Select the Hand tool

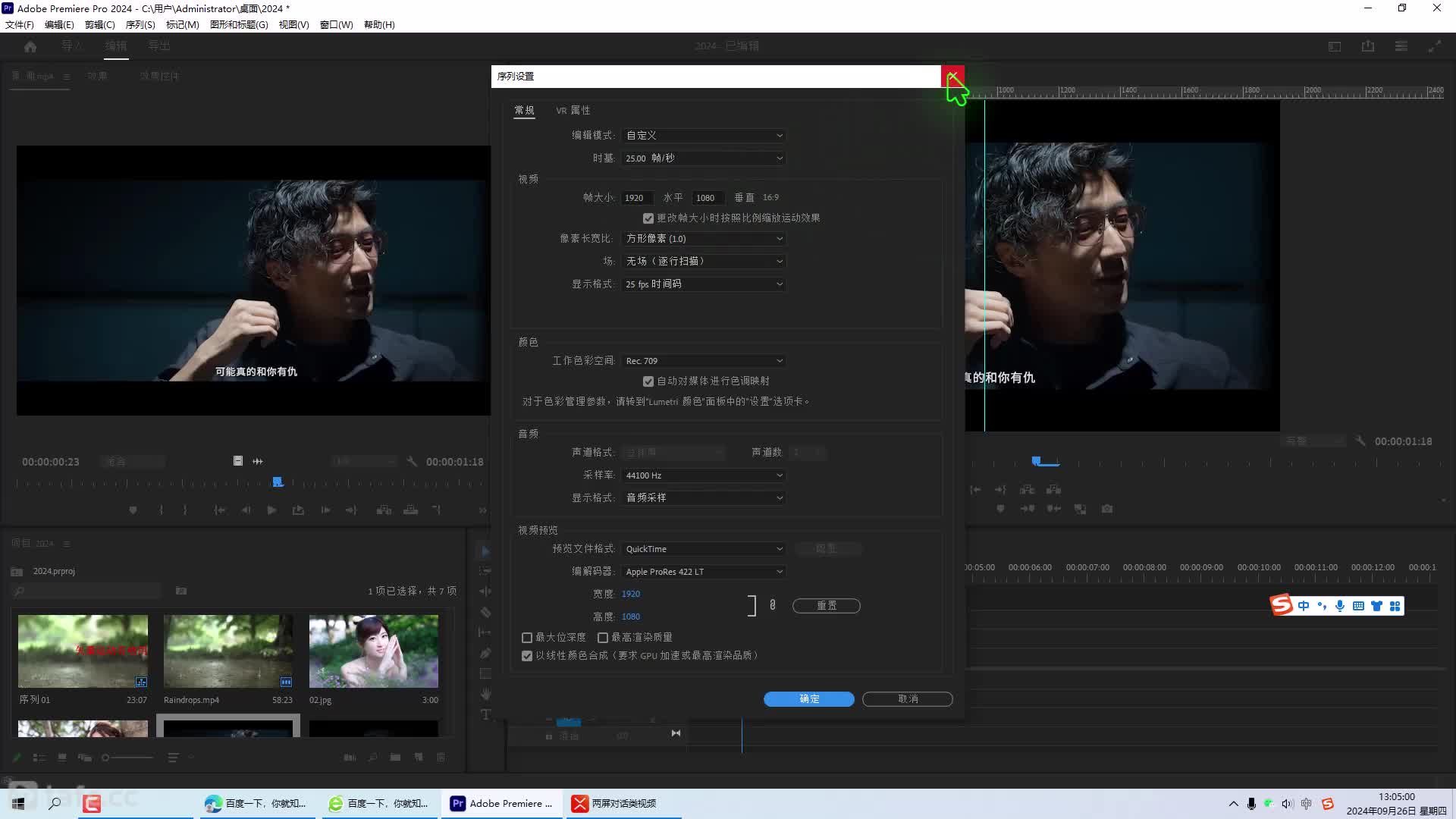click(485, 694)
